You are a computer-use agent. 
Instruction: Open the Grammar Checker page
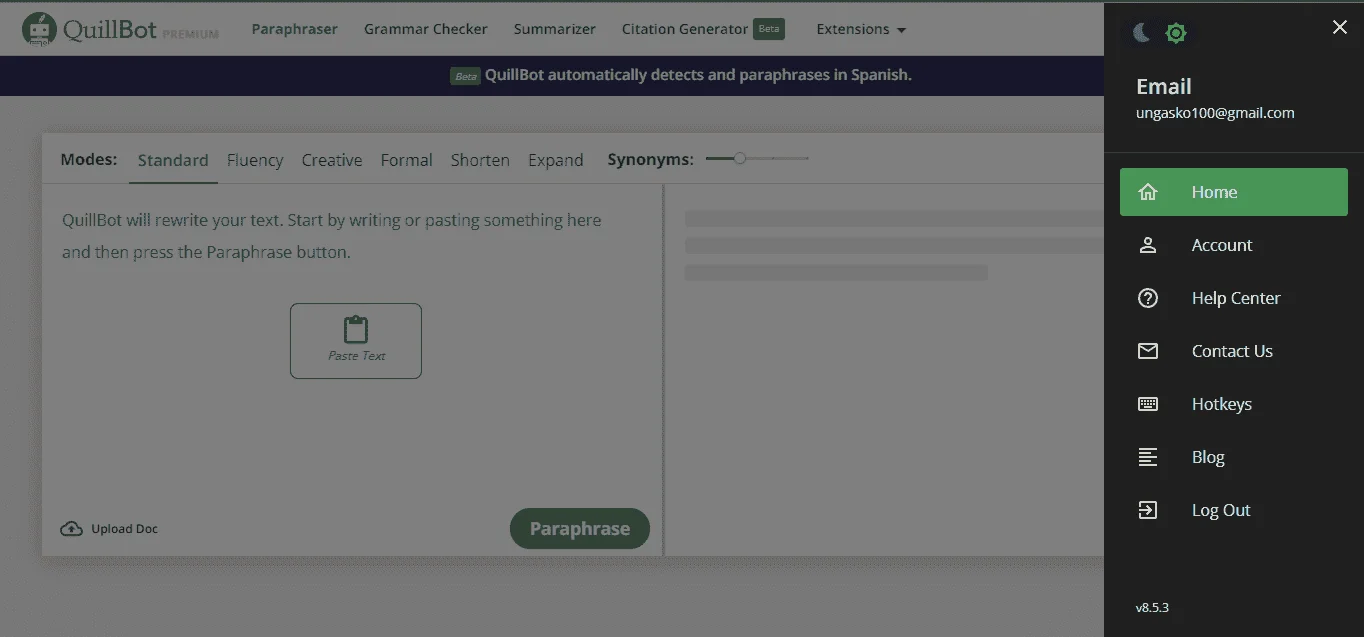pos(425,29)
